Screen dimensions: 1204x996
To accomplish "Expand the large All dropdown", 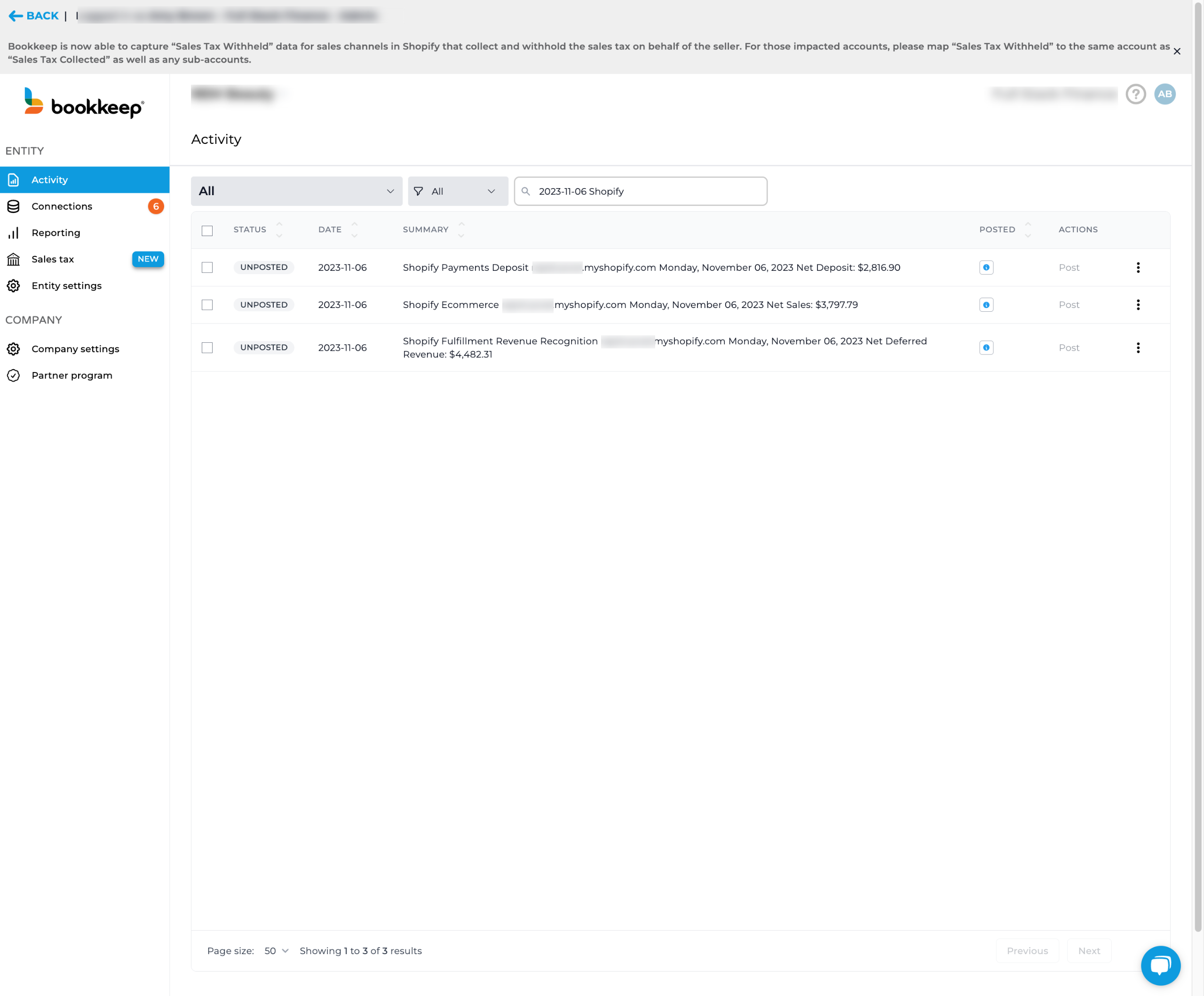I will 296,191.
